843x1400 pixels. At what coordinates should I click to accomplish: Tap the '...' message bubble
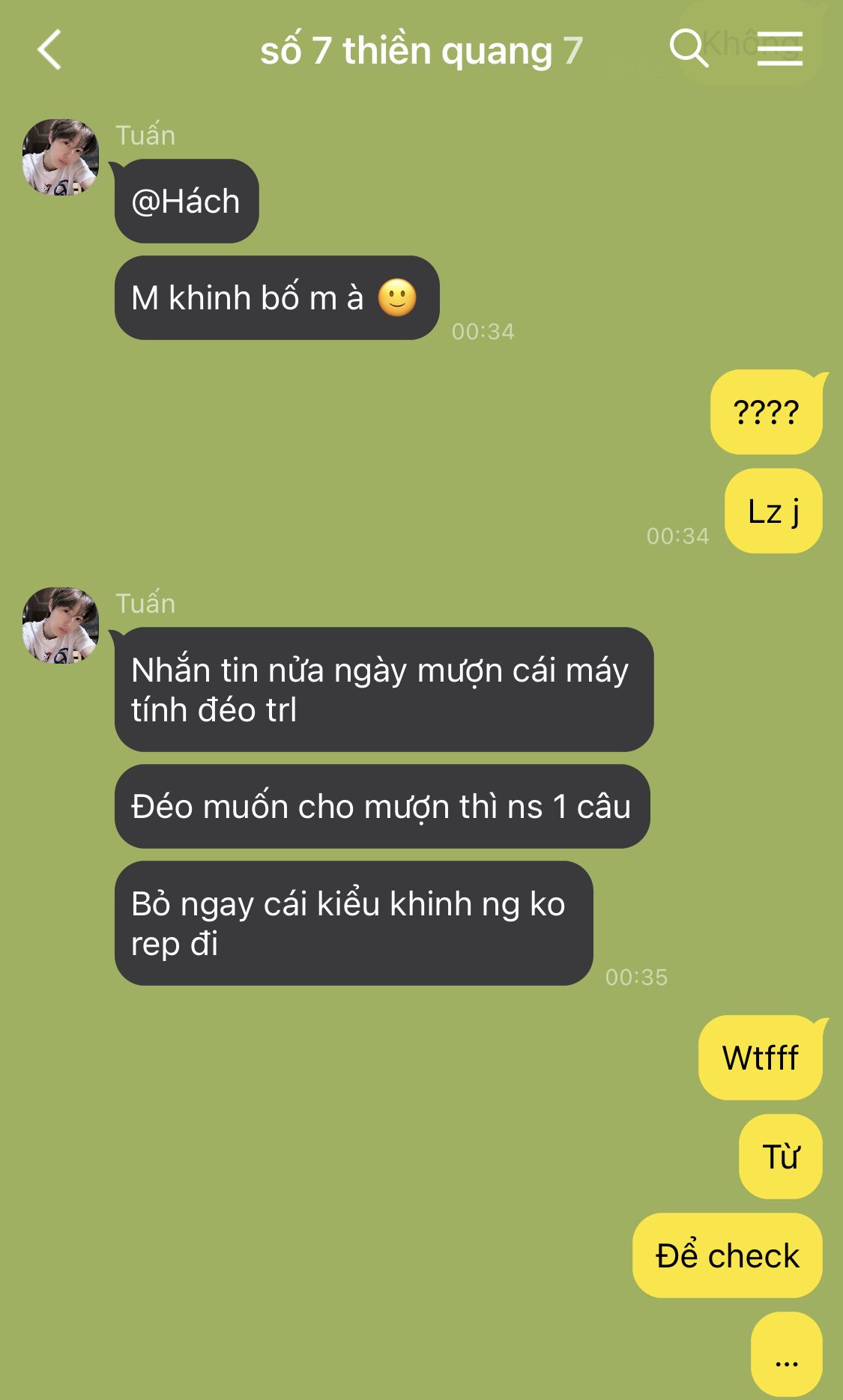click(x=787, y=1354)
